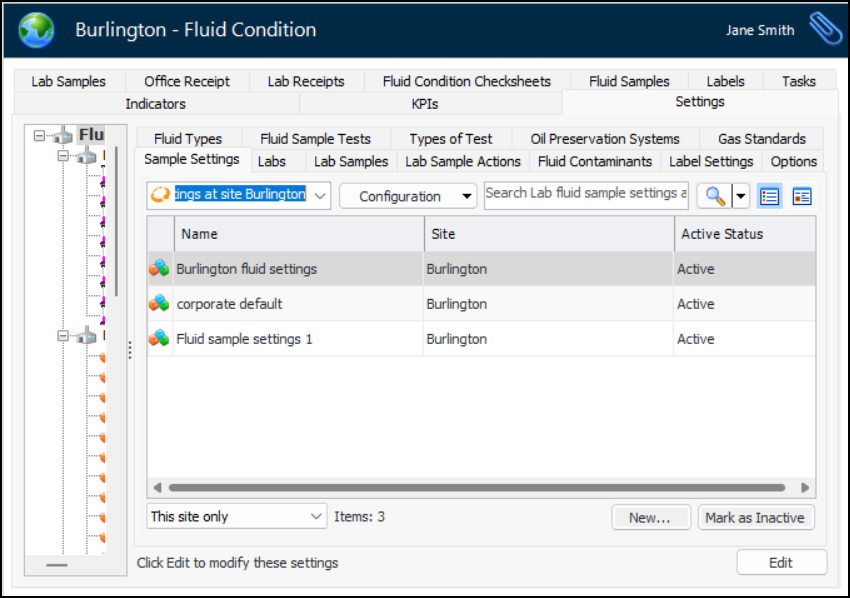
Task: Click Mark as Inactive button
Action: pos(755,517)
